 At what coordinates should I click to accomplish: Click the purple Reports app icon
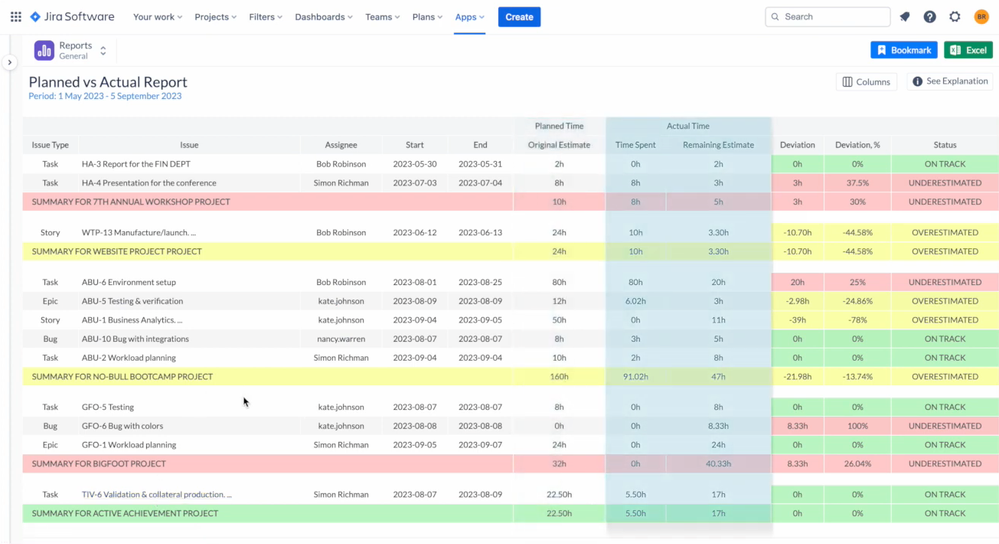[44, 50]
